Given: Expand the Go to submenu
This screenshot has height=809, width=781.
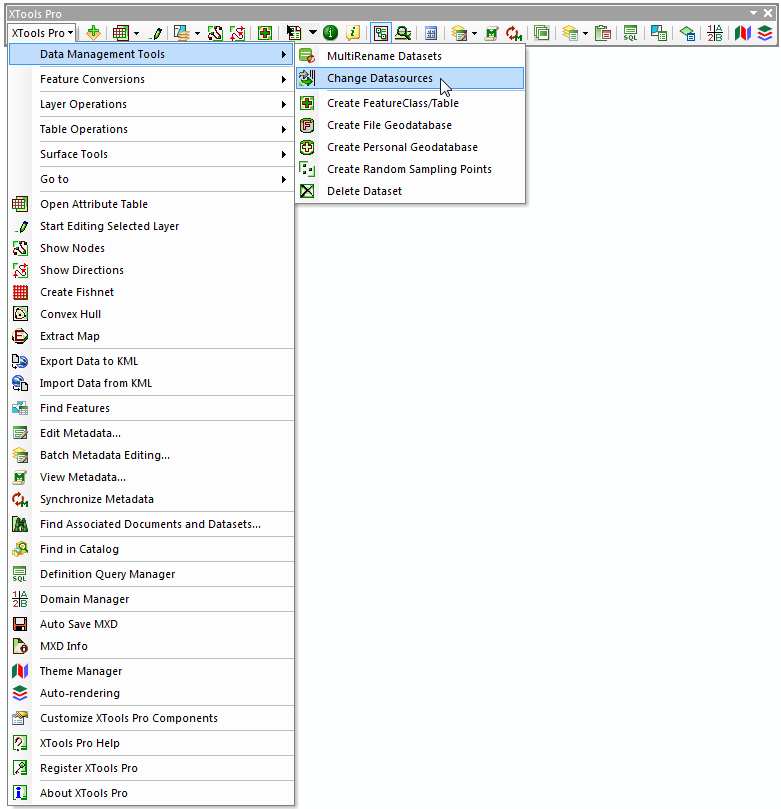Looking at the screenshot, I should [x=151, y=179].
